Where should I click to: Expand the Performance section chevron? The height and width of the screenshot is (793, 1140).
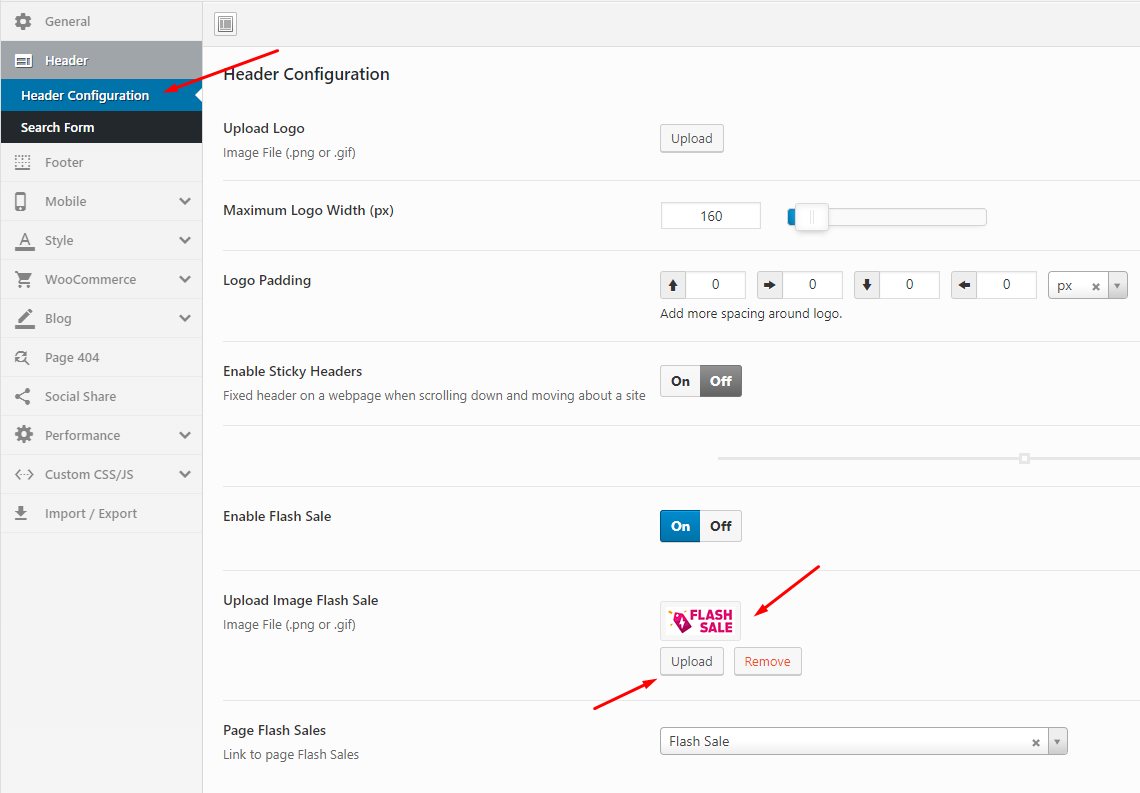coord(185,435)
